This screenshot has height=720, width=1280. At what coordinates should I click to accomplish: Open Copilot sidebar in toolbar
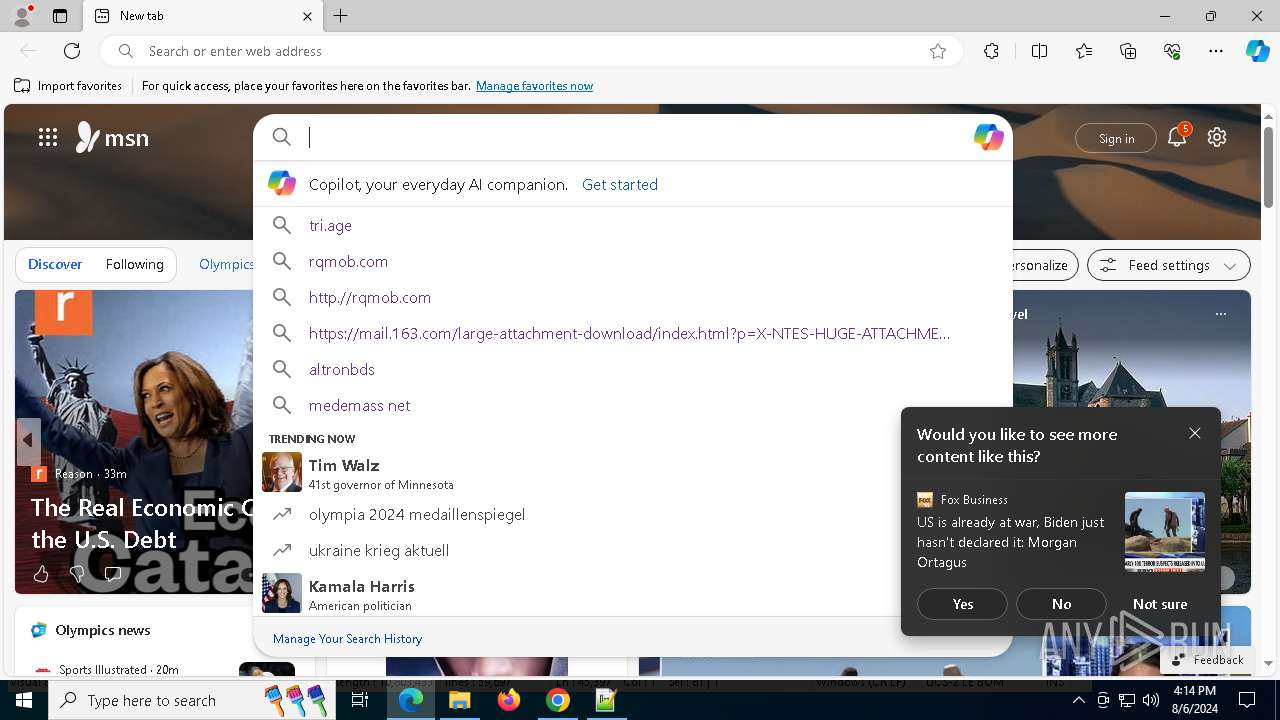1257,51
